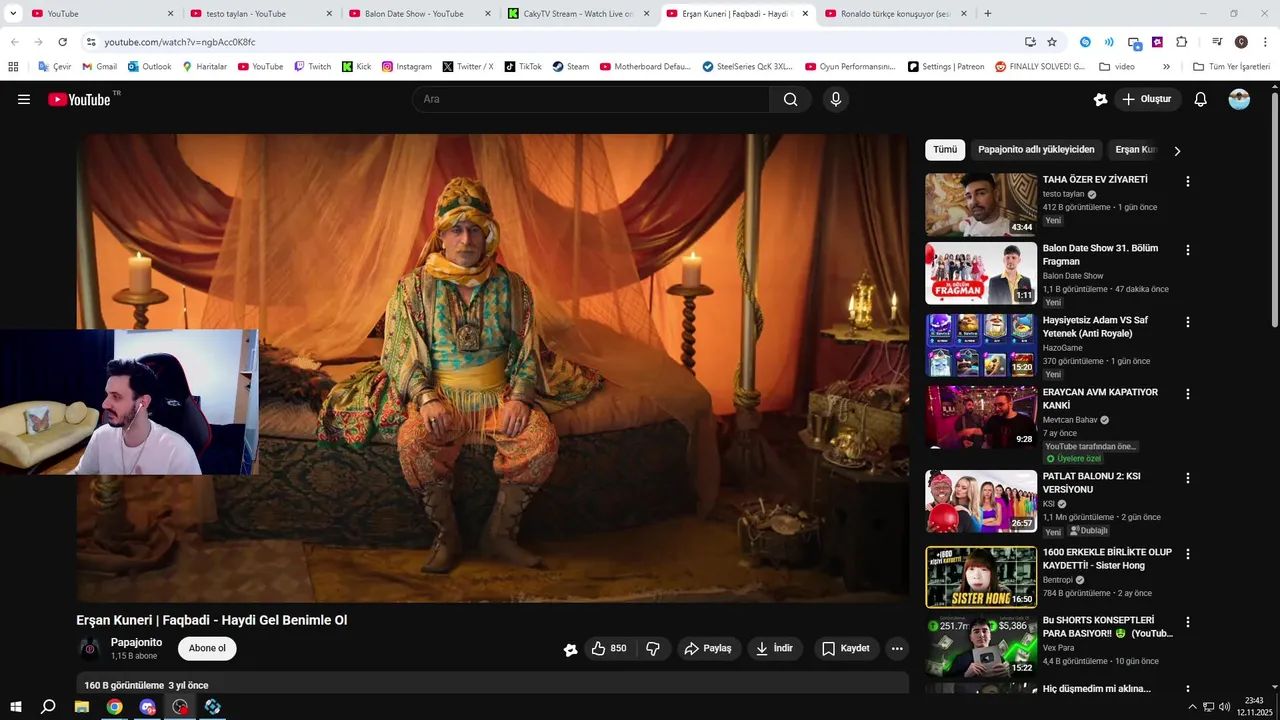
Task: Reload the page with browser refresh icon
Action: coord(62,42)
